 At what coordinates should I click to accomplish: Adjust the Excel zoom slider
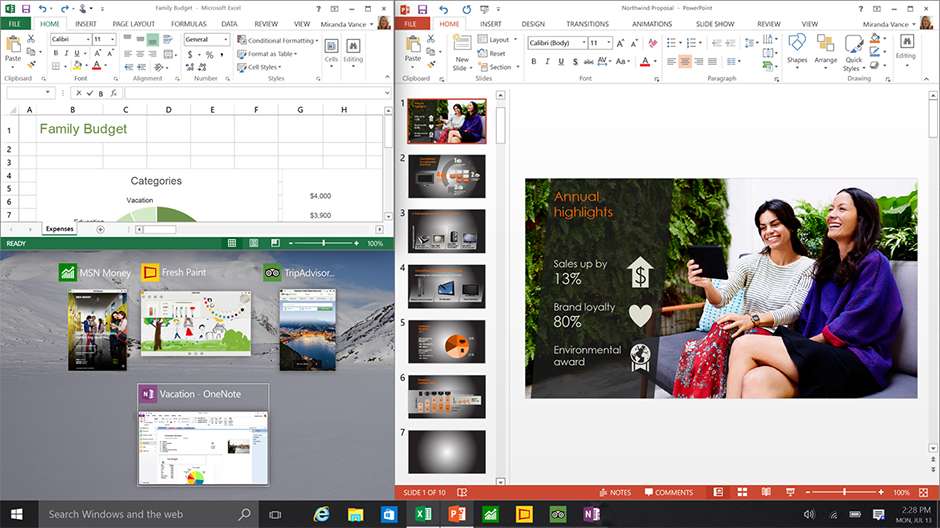tap(323, 243)
